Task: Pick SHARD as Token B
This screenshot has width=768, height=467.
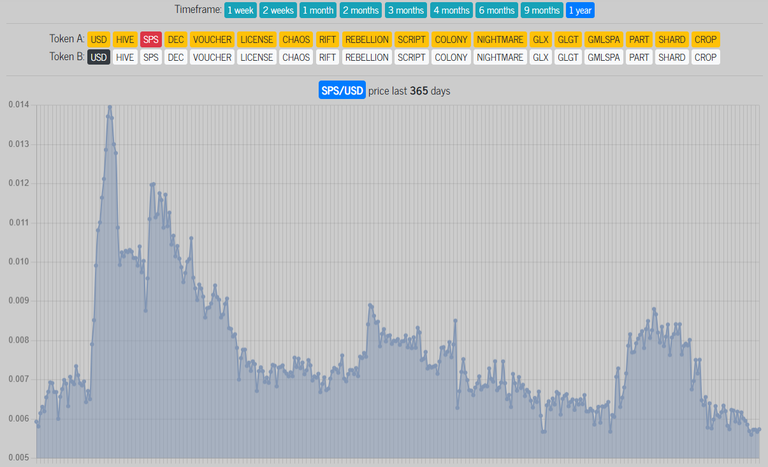Action: point(671,57)
